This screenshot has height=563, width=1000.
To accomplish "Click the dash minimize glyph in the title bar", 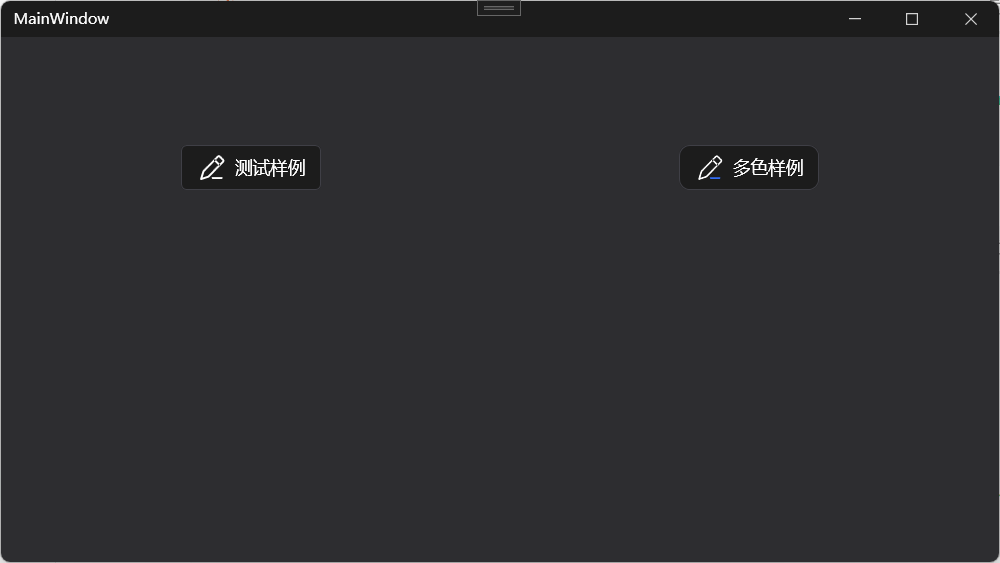I will tap(855, 18).
